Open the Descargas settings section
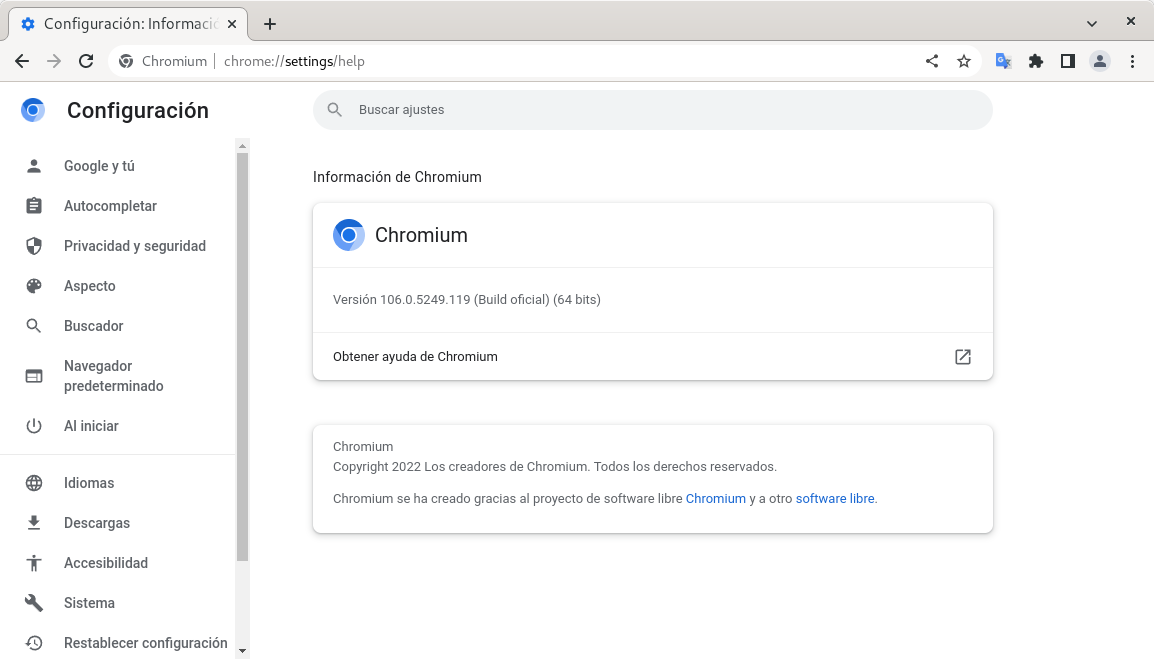Screen dimensions: 1154x659 click(97, 523)
